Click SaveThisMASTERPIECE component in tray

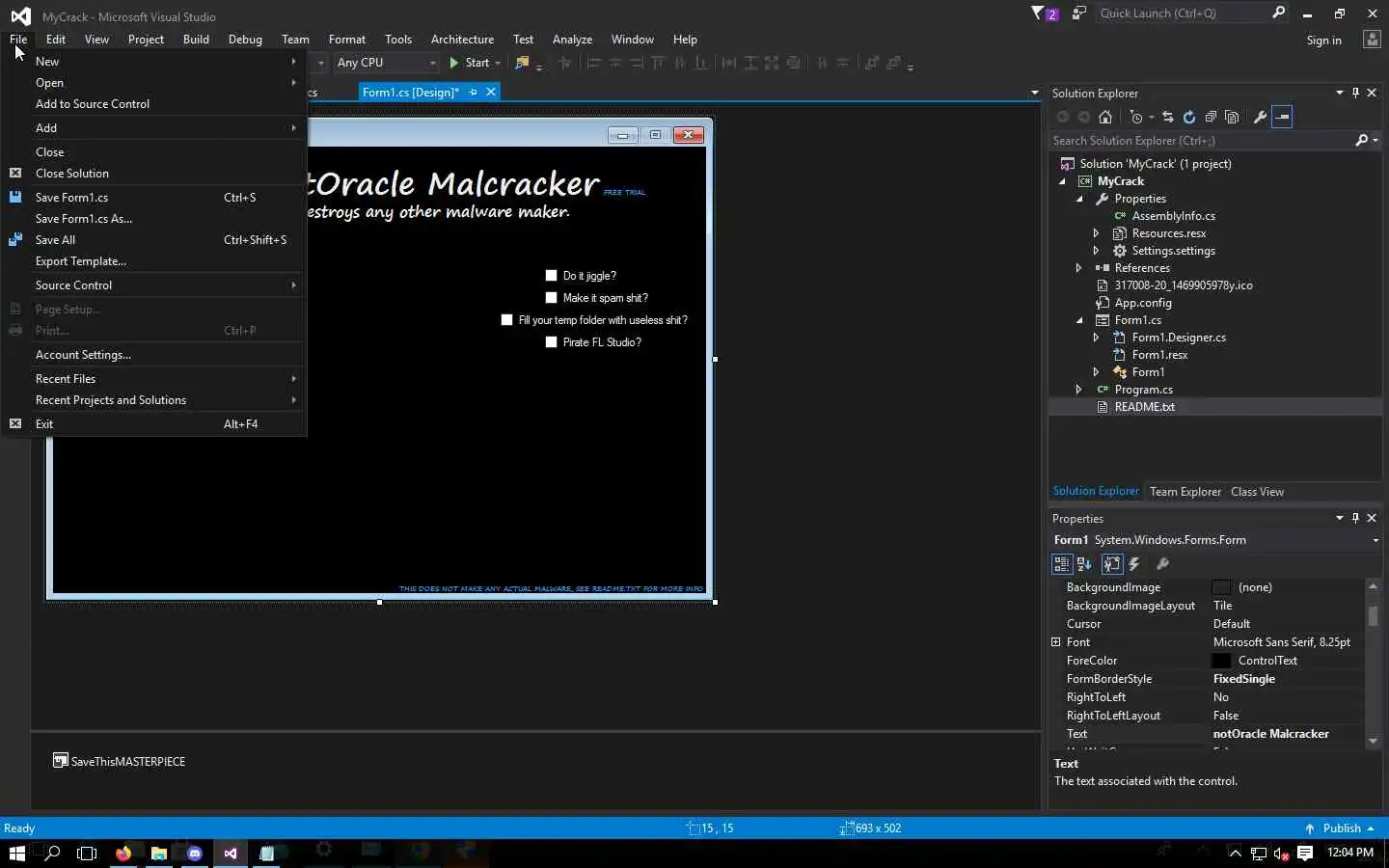[x=119, y=761]
